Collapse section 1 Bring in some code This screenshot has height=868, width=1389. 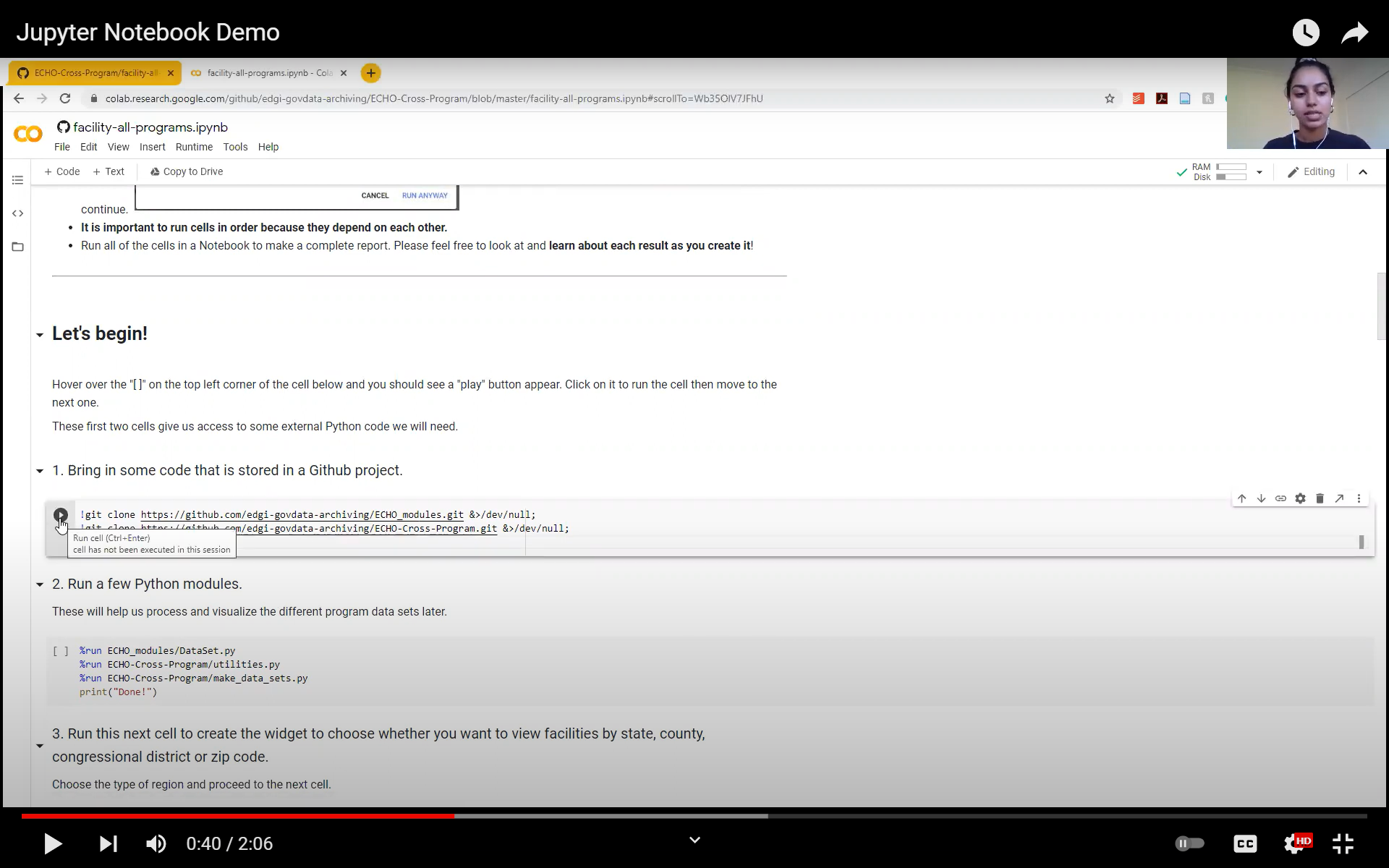pyautogui.click(x=40, y=470)
